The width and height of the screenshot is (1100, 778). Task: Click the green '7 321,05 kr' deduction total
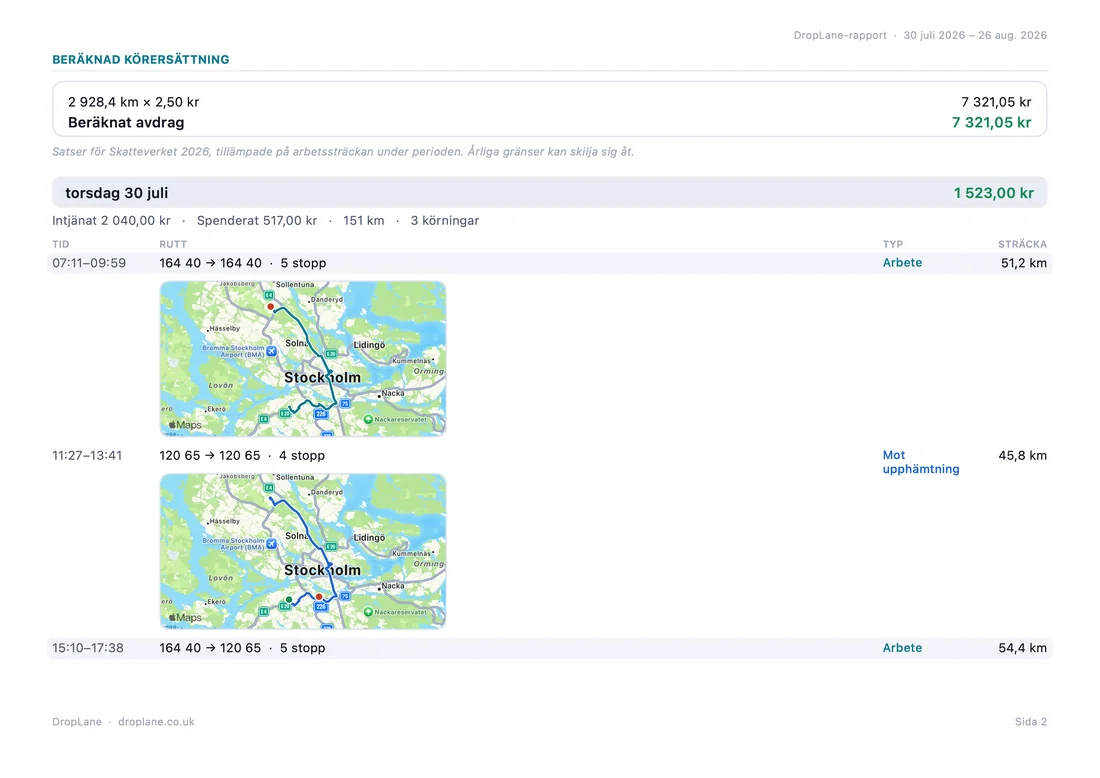click(x=991, y=122)
